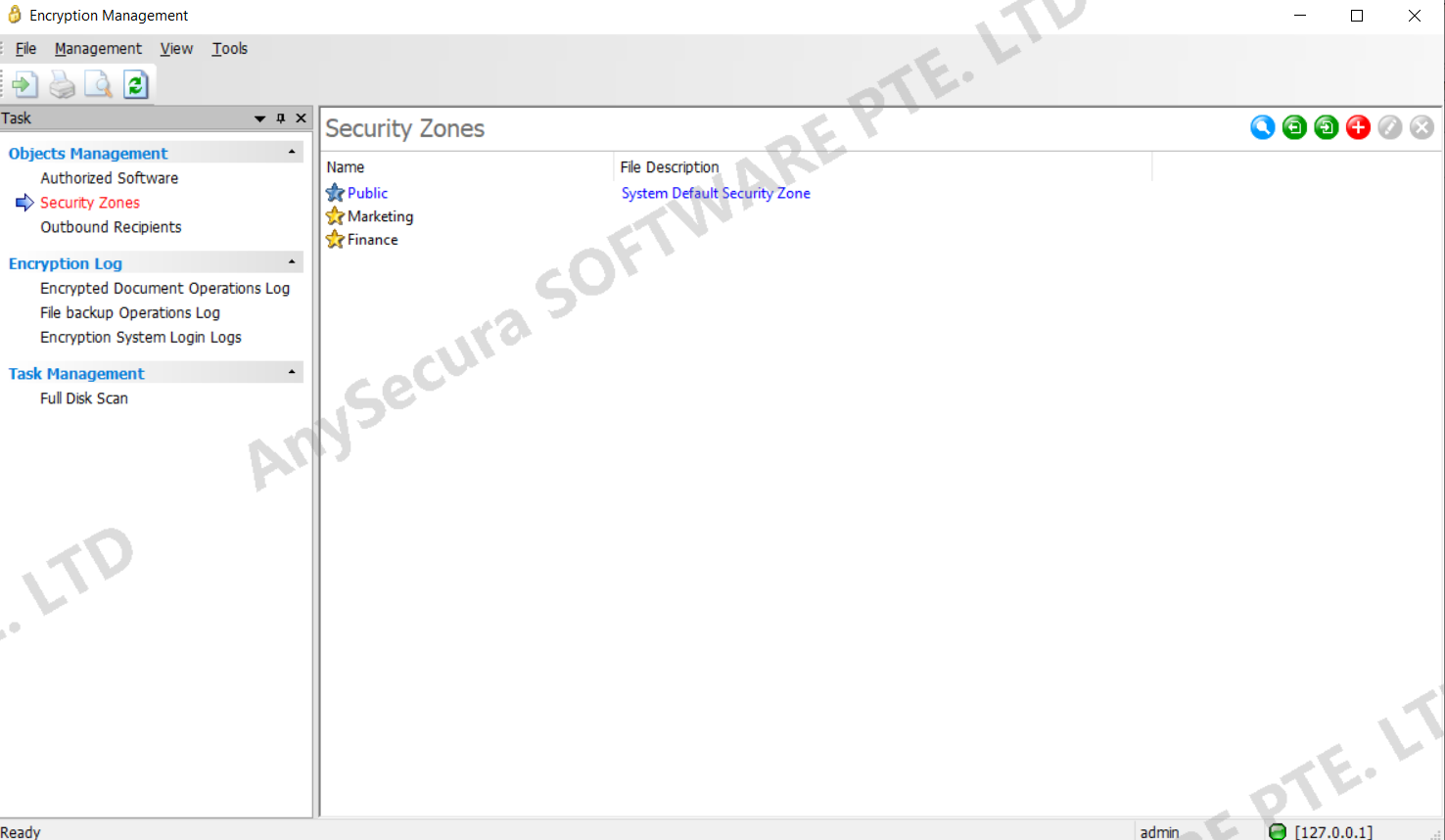Screen dimensions: 1445x840
Task: Open Full Disk Scan task
Action: coord(84,398)
